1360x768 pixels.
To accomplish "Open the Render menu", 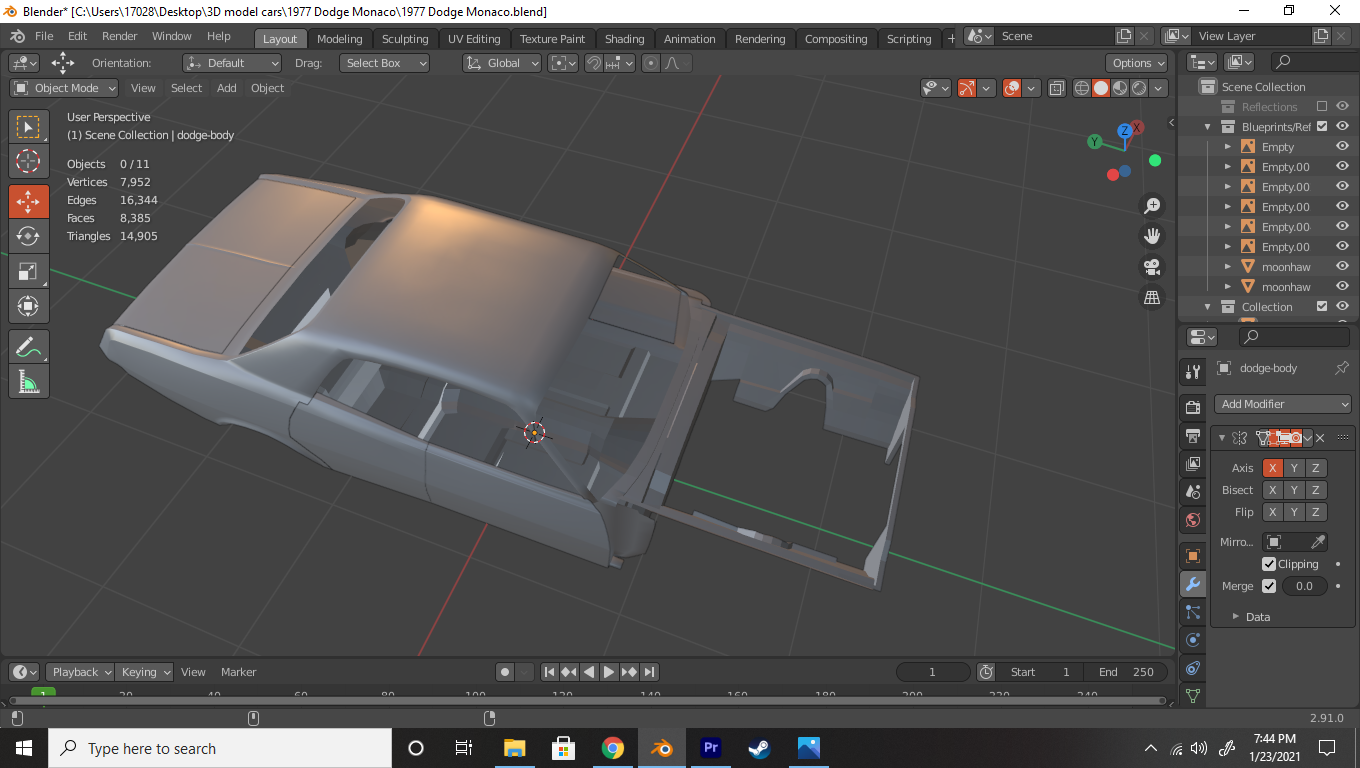I will pos(119,36).
